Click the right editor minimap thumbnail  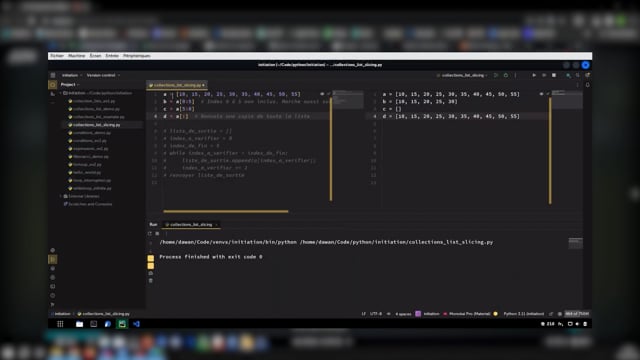(567, 100)
